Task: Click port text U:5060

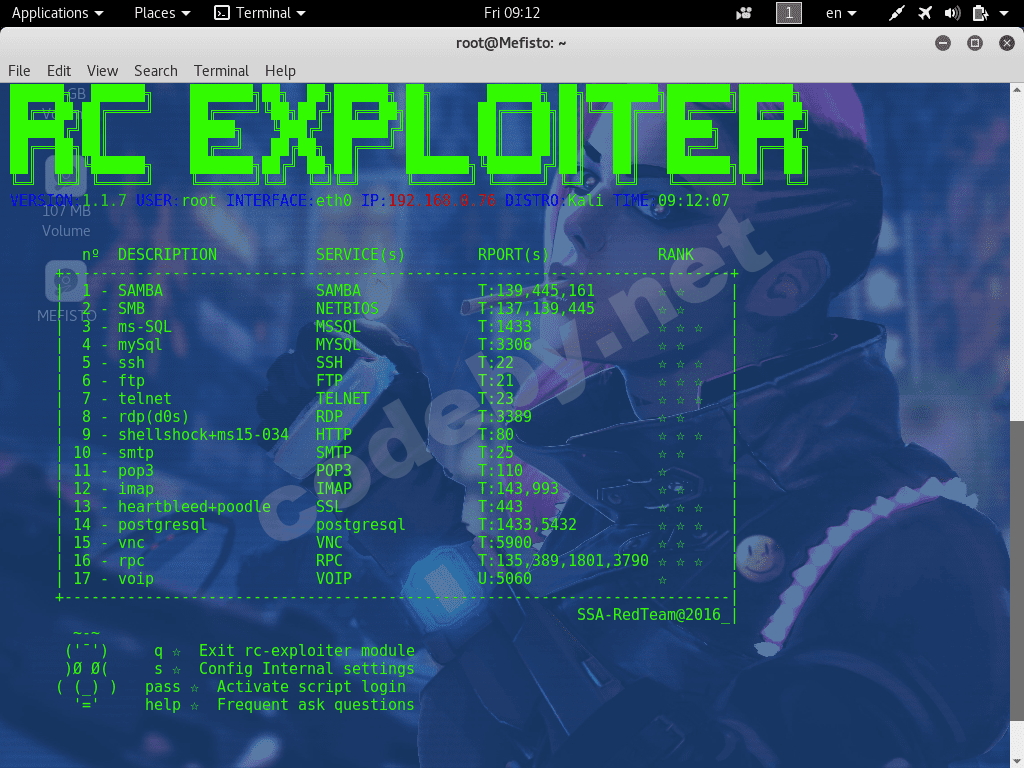Action: 505,578
